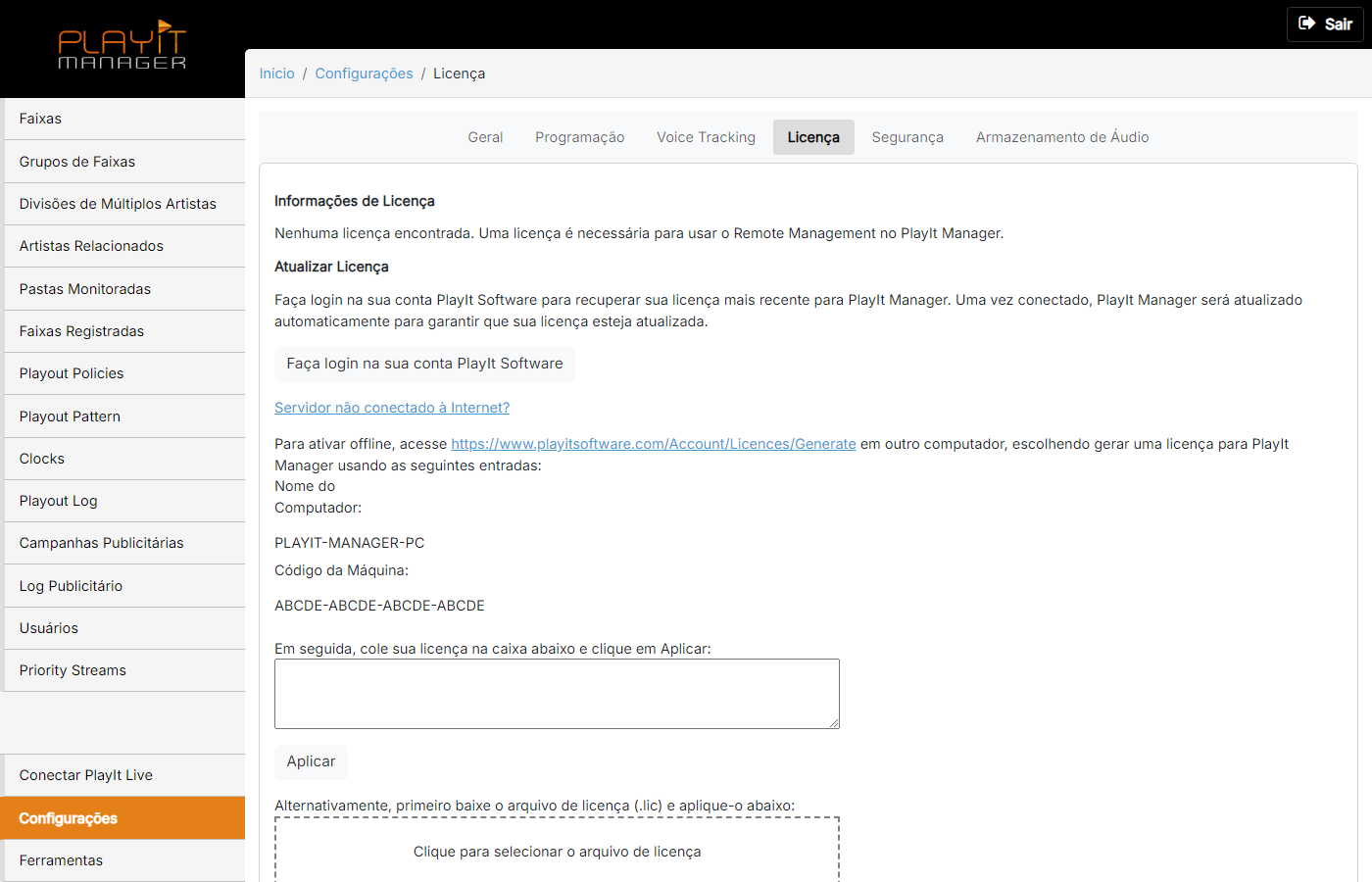This screenshot has height=882, width=1372.
Task: Click to select the licence file dropzone
Action: (557, 851)
